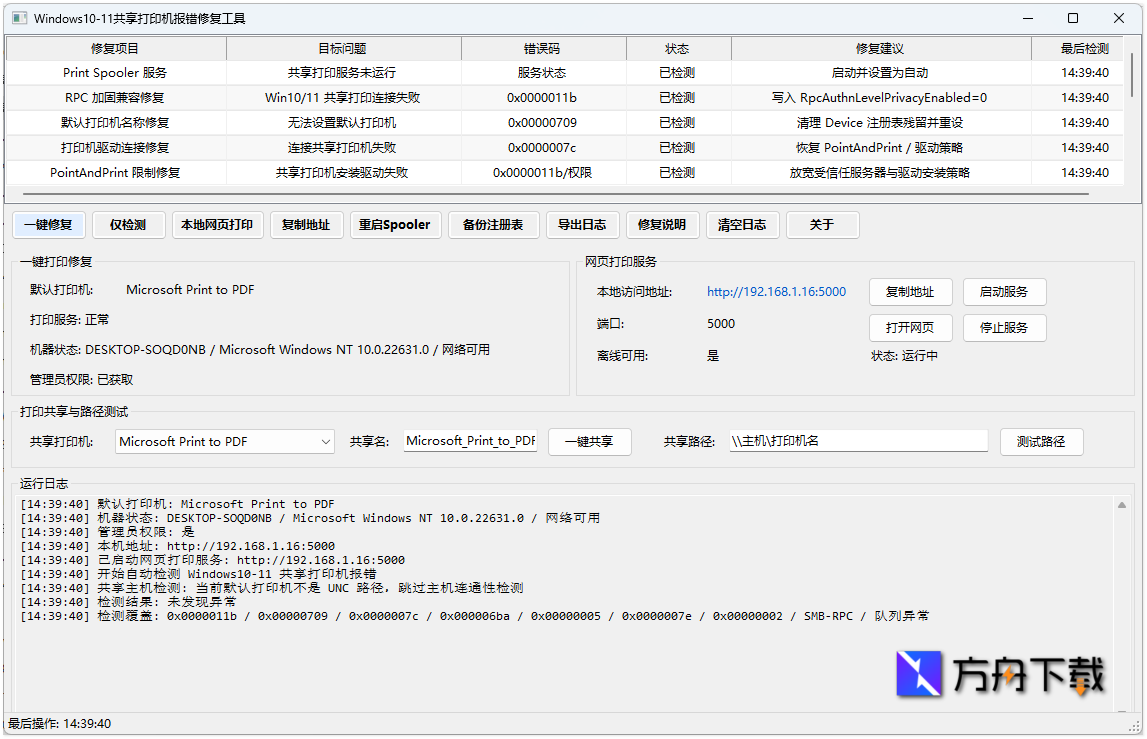Click the 目标问题 column header
Image resolution: width=1147 pixels, height=739 pixels.
(x=343, y=48)
